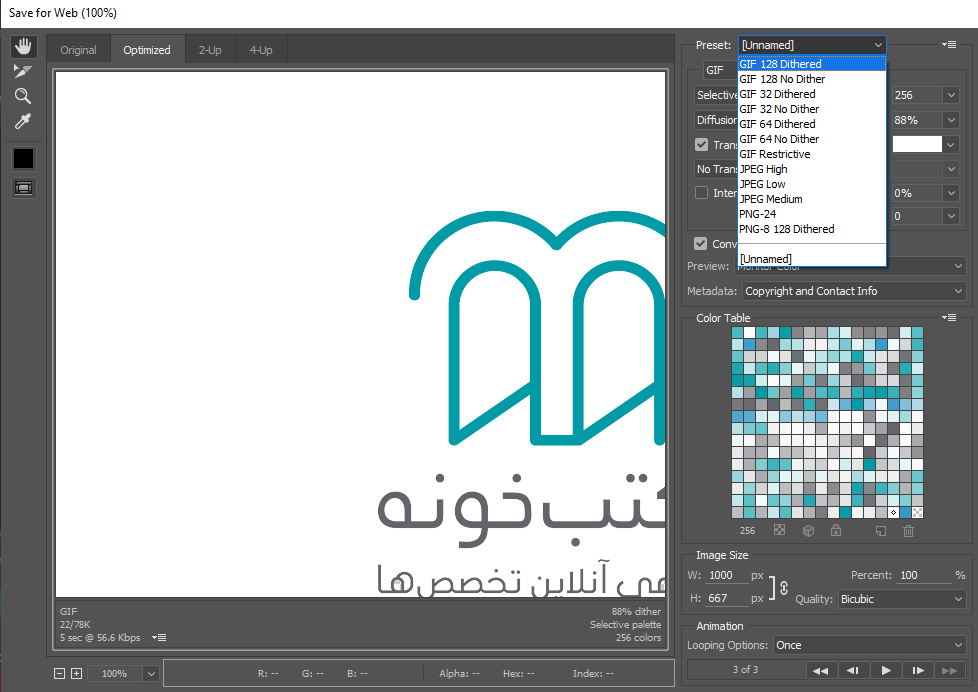This screenshot has width=978, height=692.
Task: Map selected colors to transparent icon
Action: 779,530
